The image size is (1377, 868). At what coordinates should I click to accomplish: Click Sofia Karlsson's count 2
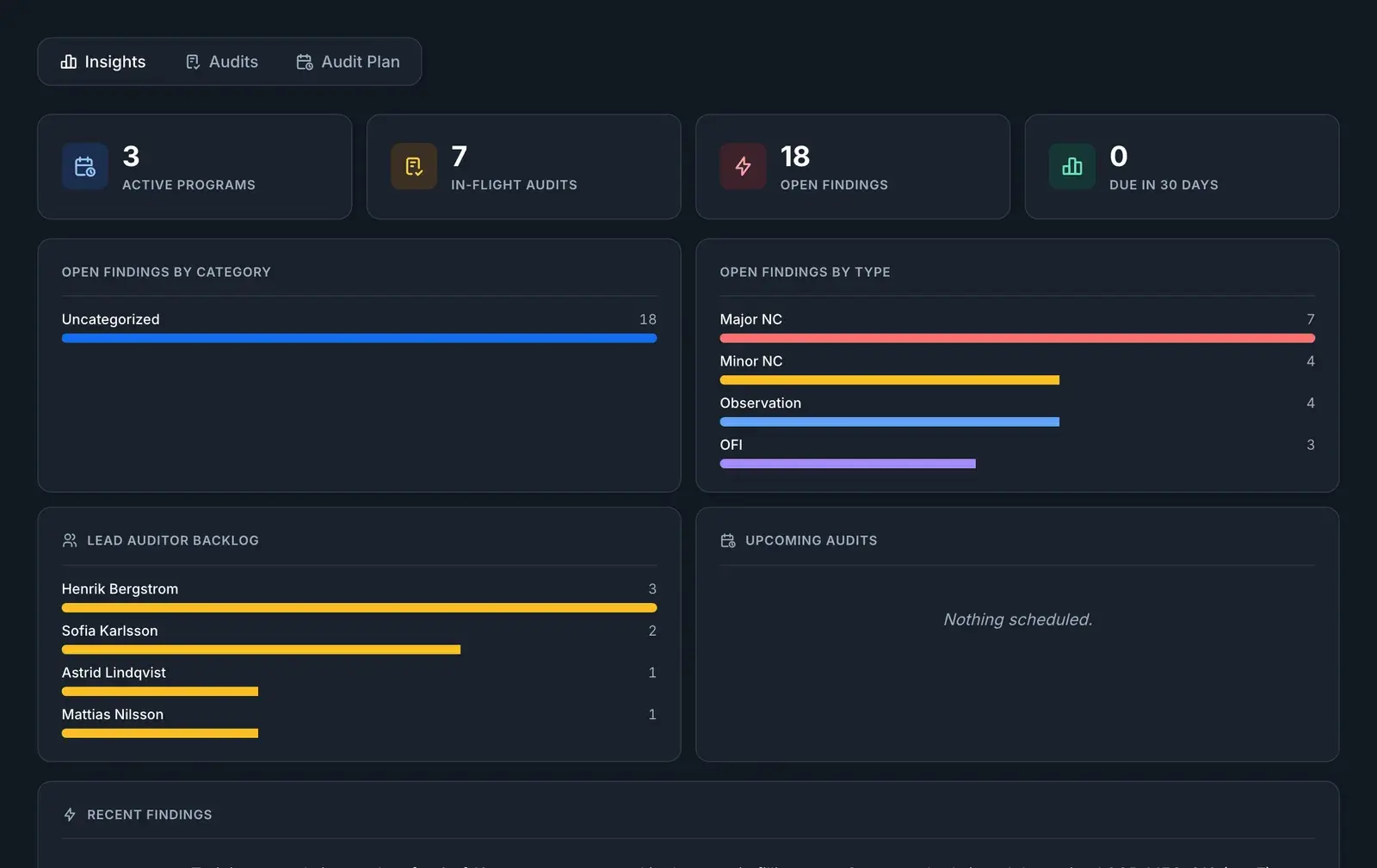pos(652,631)
